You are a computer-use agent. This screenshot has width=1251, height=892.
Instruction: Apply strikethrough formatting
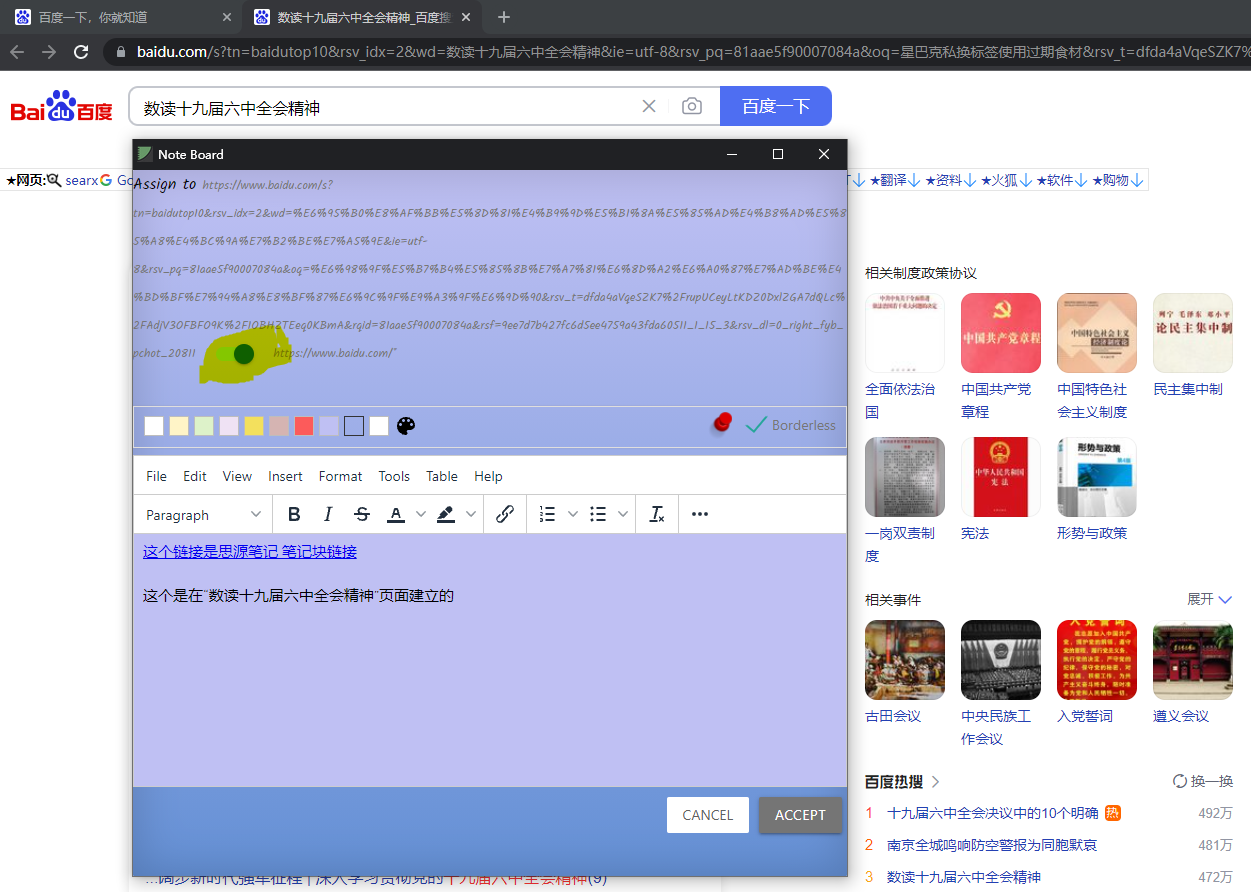361,513
